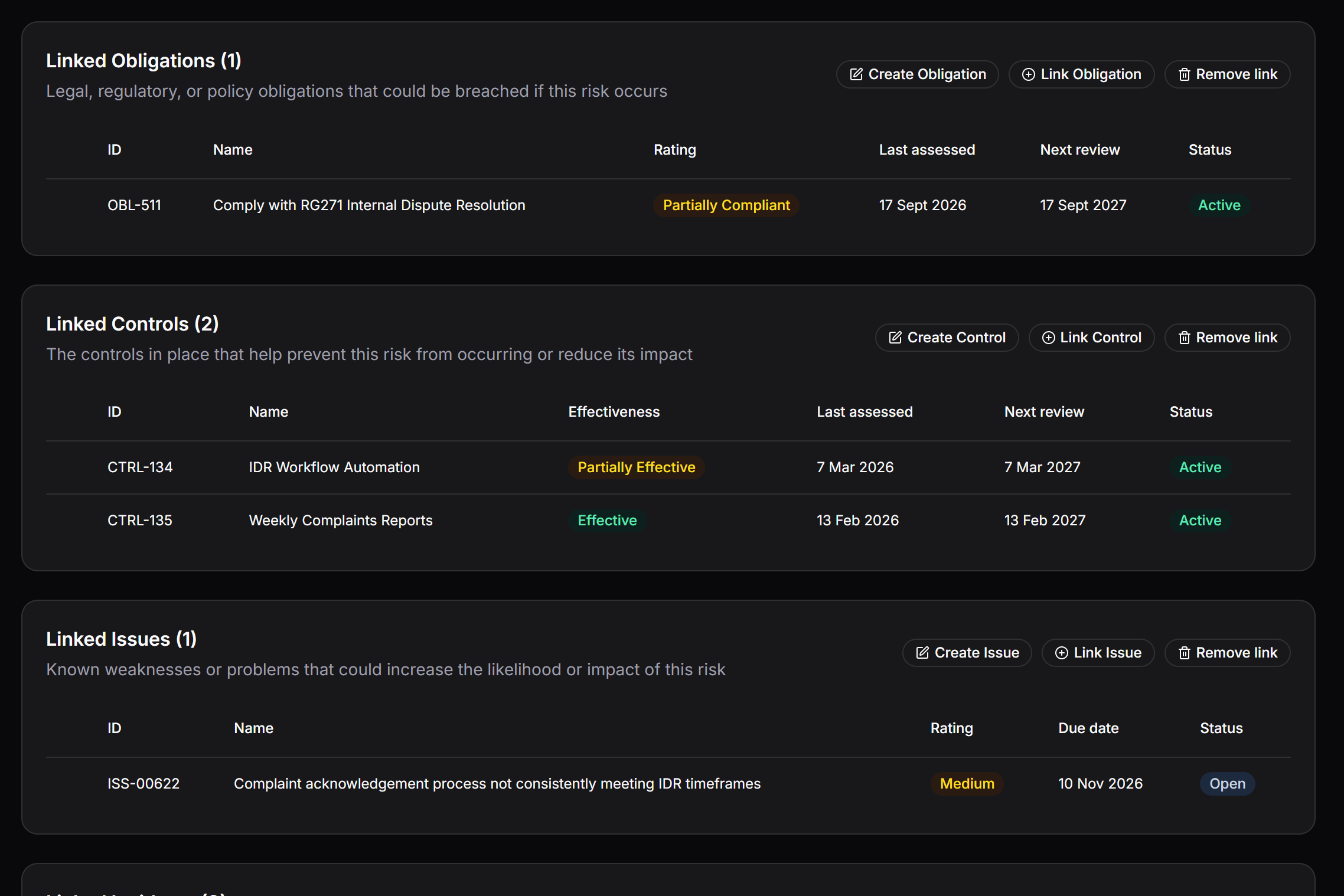This screenshot has width=1344, height=896.
Task: Click the Active status of OBL-511
Action: [1219, 205]
